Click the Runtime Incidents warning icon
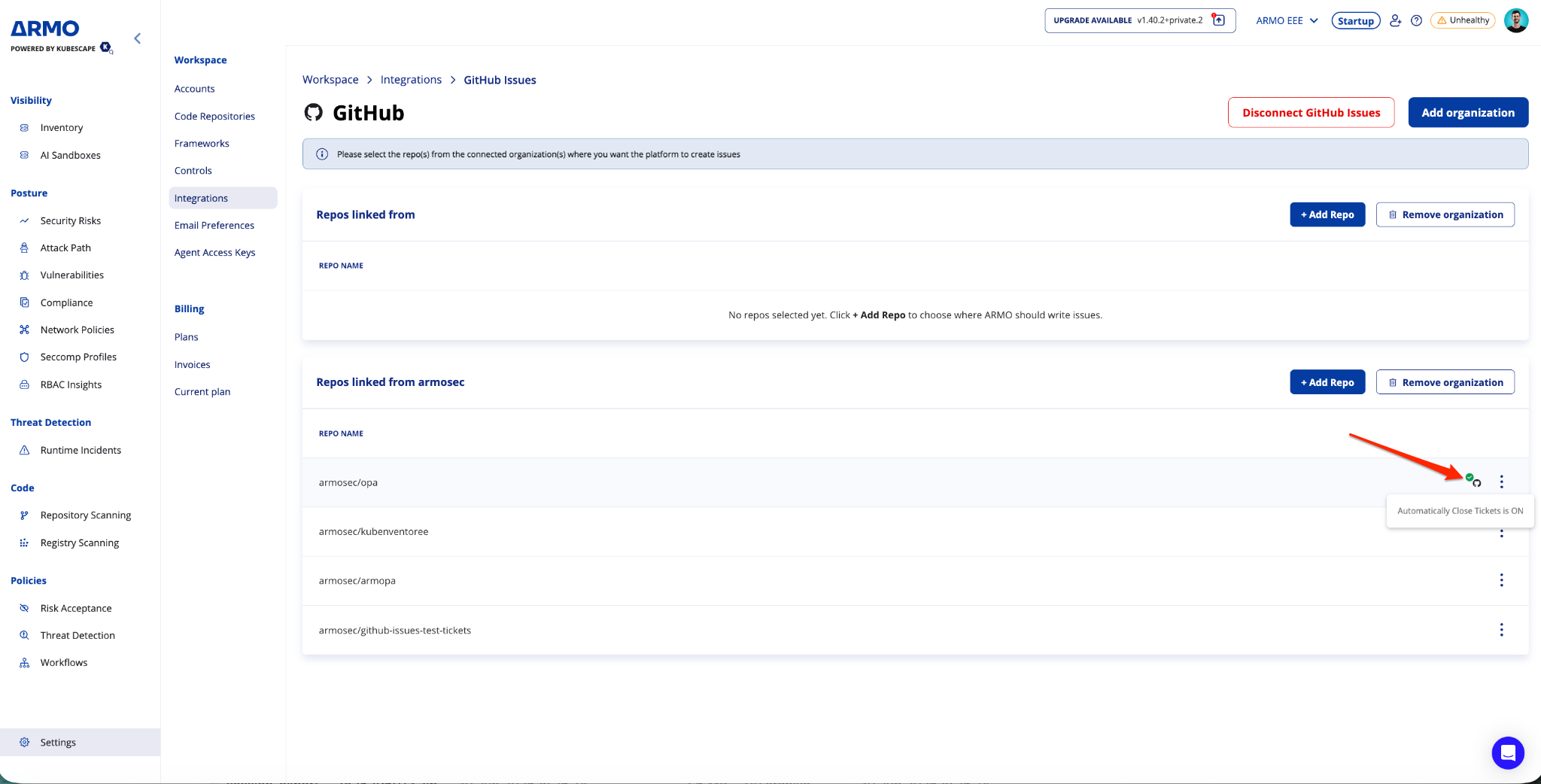This screenshot has width=1541, height=784. (24, 450)
